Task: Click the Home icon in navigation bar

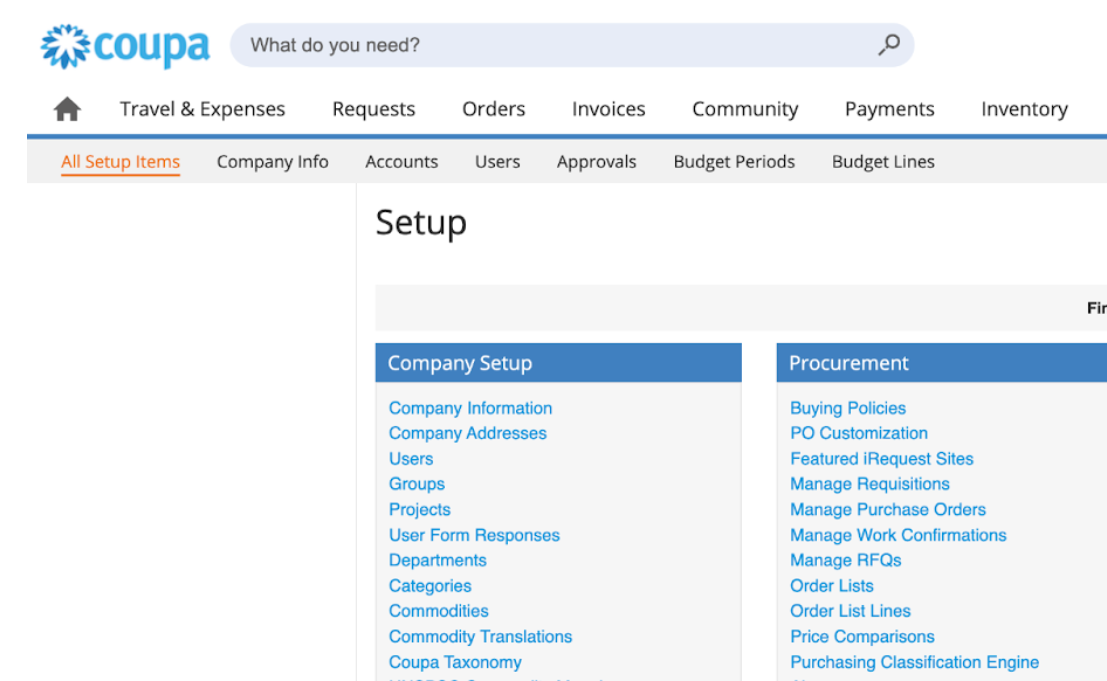Action: click(x=67, y=109)
